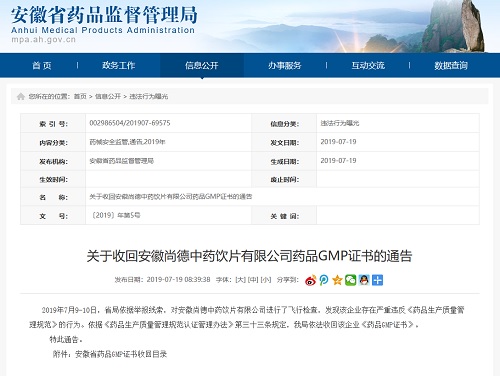Set font size to 小
This screenshot has height=376, width=500.
(266, 280)
